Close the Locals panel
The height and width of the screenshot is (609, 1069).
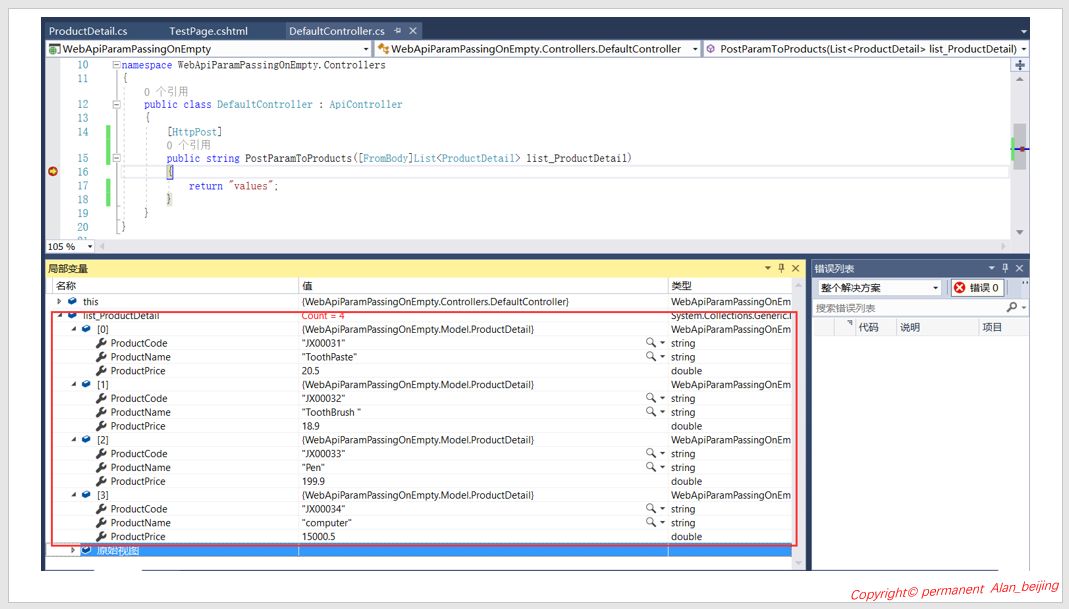click(x=796, y=268)
